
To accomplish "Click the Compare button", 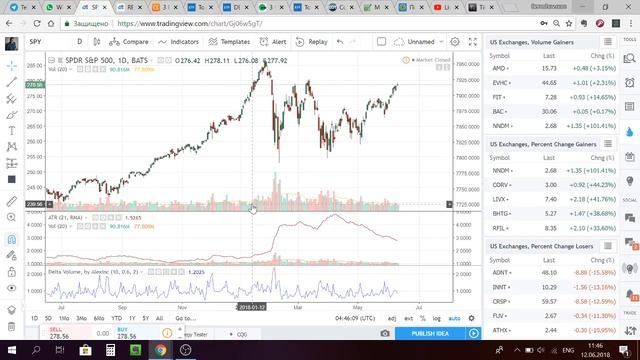I will (129, 42).
